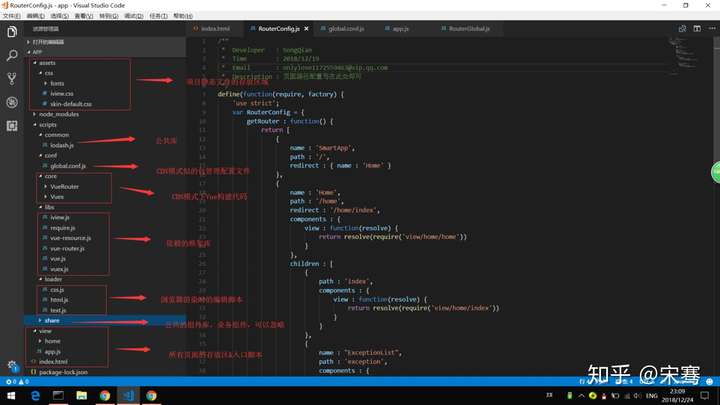Expand the Vuex folder
Image resolution: width=720 pixels, height=405 pixels.
click(x=105, y=197)
